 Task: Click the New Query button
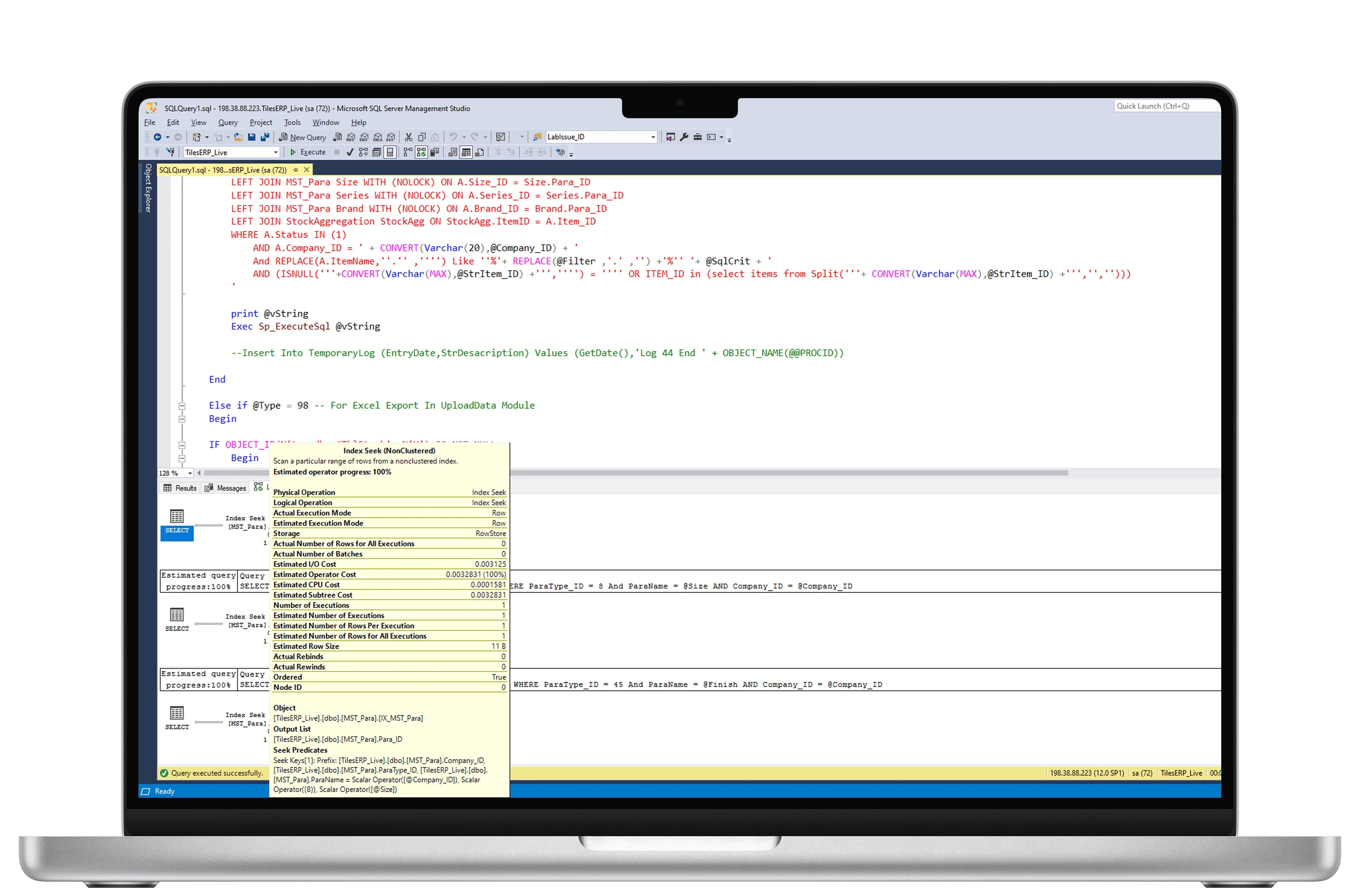click(302, 137)
